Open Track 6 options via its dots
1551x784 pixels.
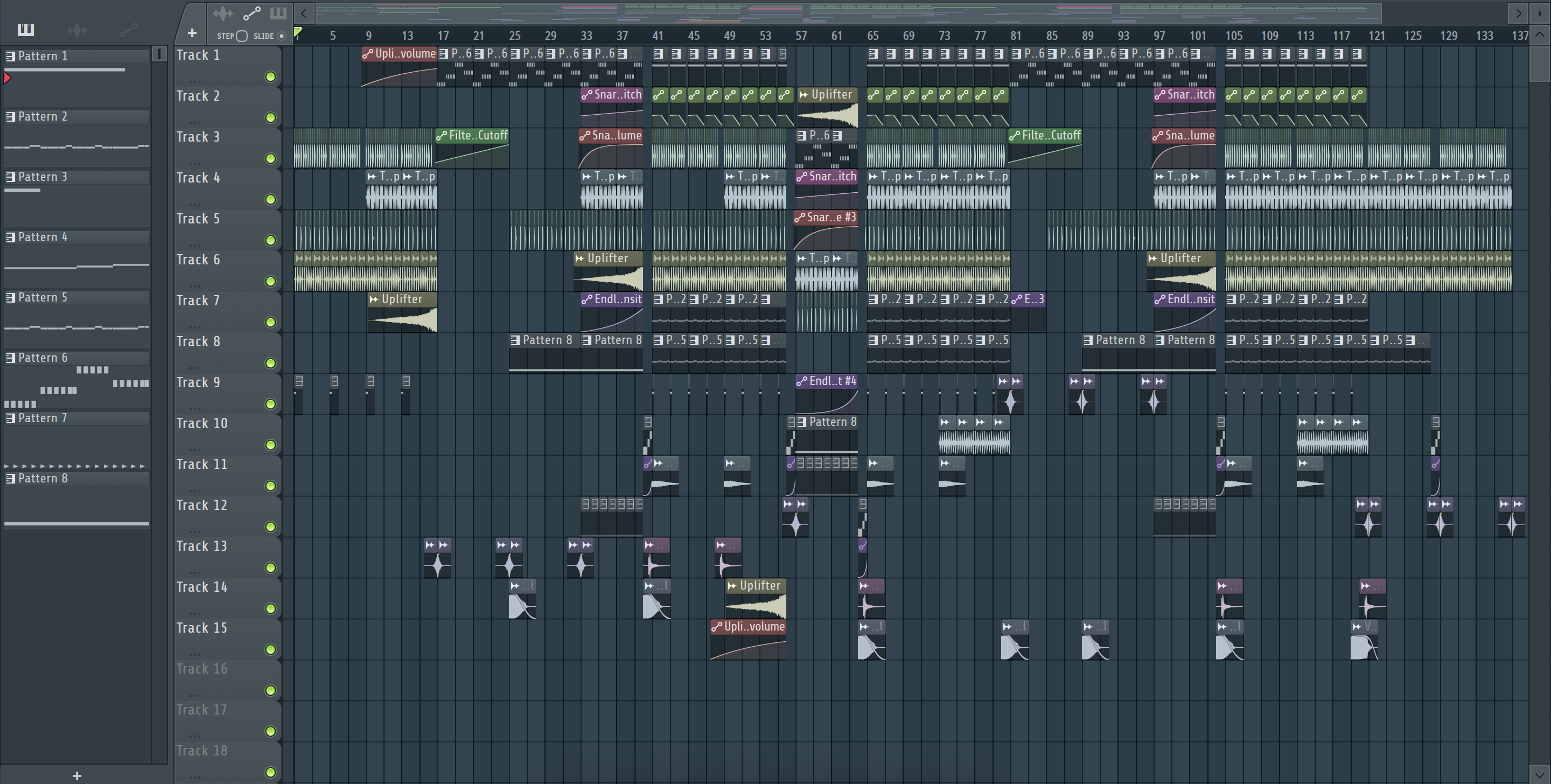(x=194, y=286)
